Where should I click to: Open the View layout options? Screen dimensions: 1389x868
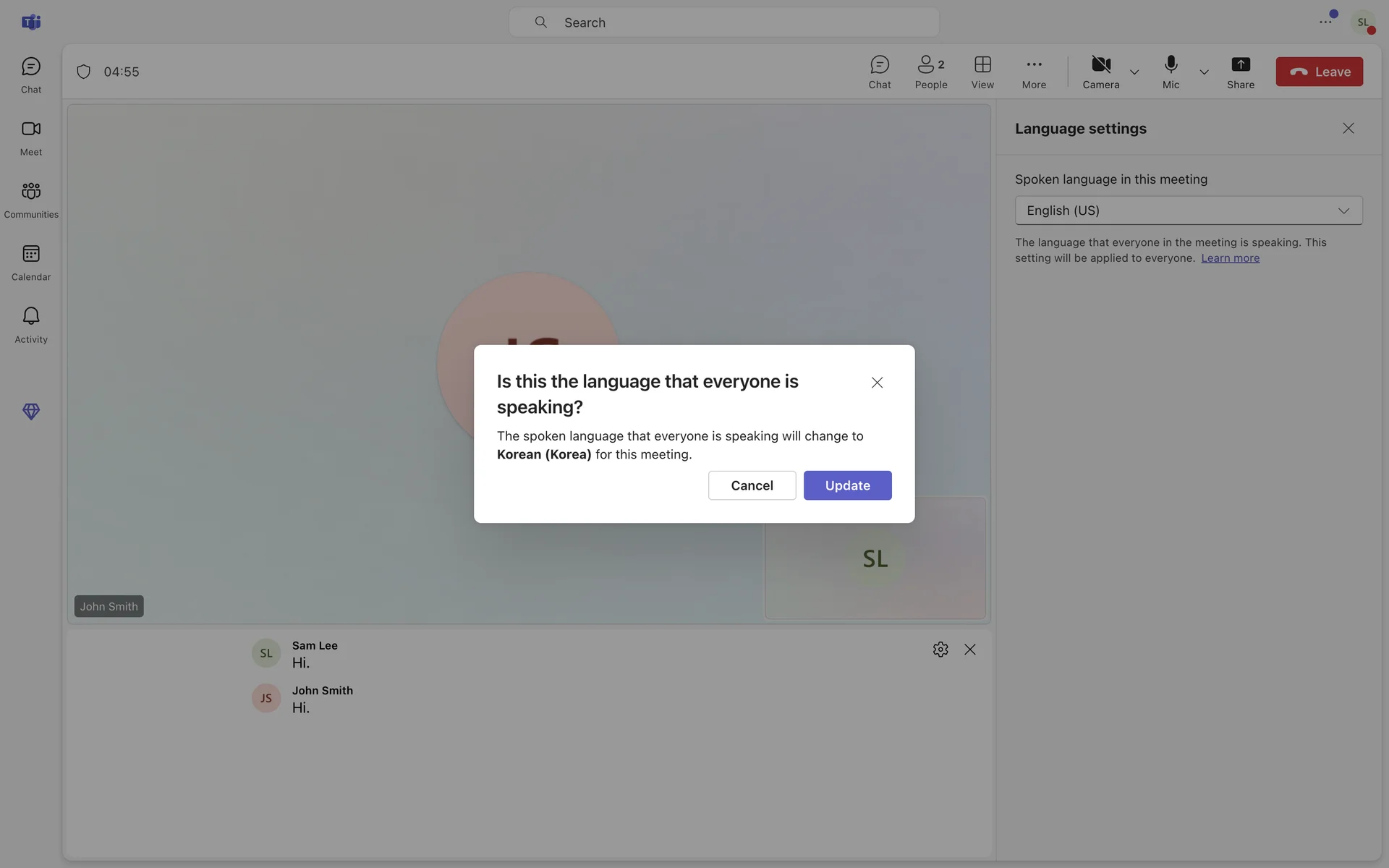pos(982,72)
